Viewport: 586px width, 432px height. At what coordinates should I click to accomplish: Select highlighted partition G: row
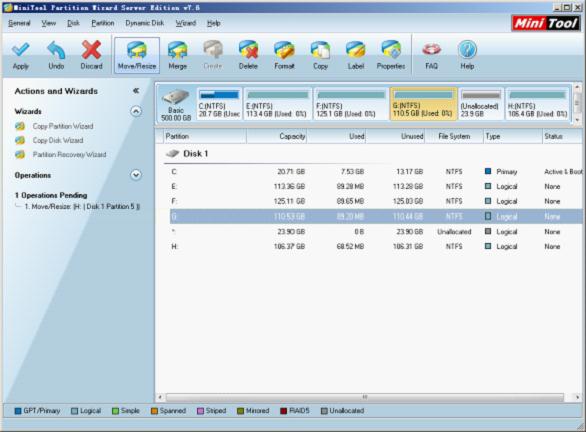[376, 216]
